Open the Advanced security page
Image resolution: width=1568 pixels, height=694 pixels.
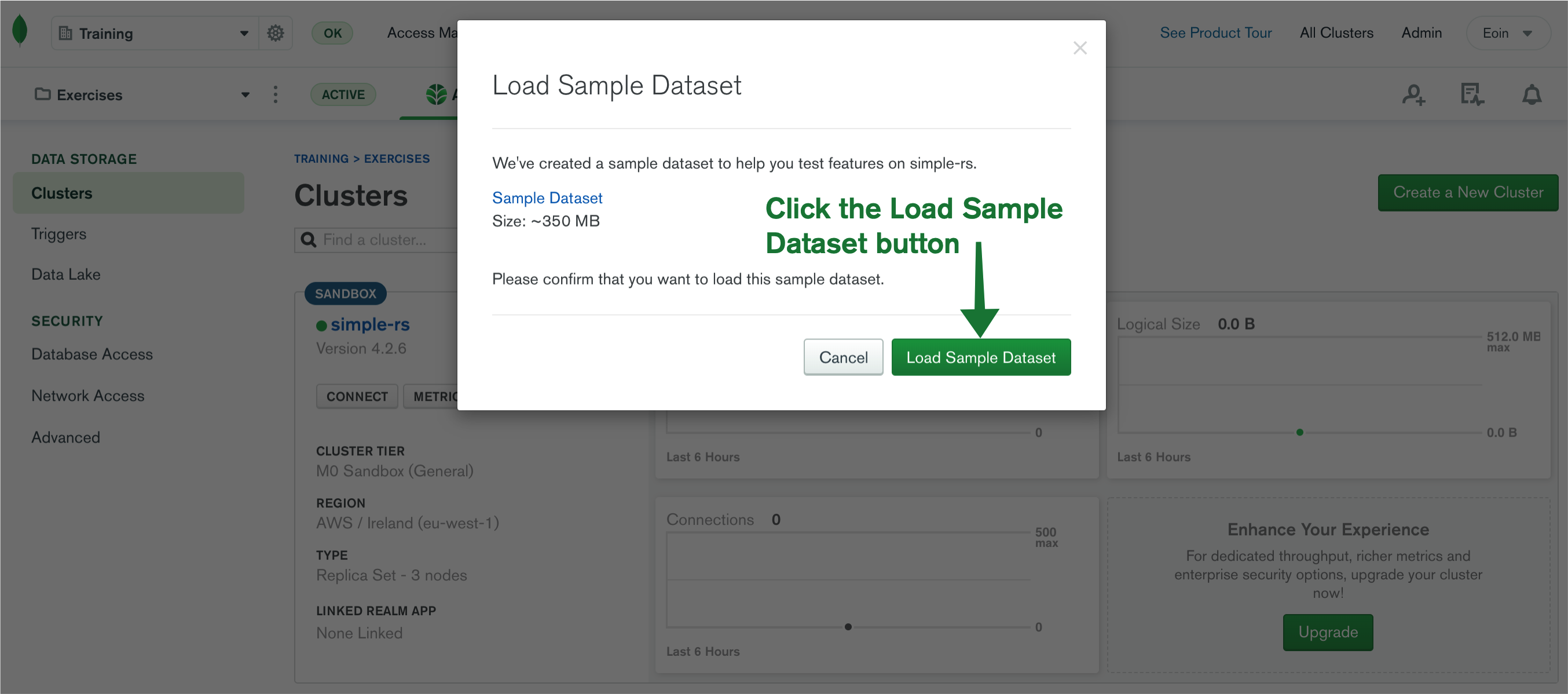pos(66,437)
